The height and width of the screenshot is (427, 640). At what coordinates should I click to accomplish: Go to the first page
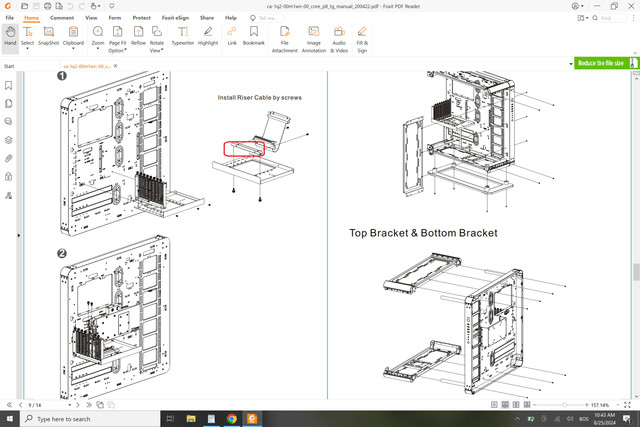(9, 405)
